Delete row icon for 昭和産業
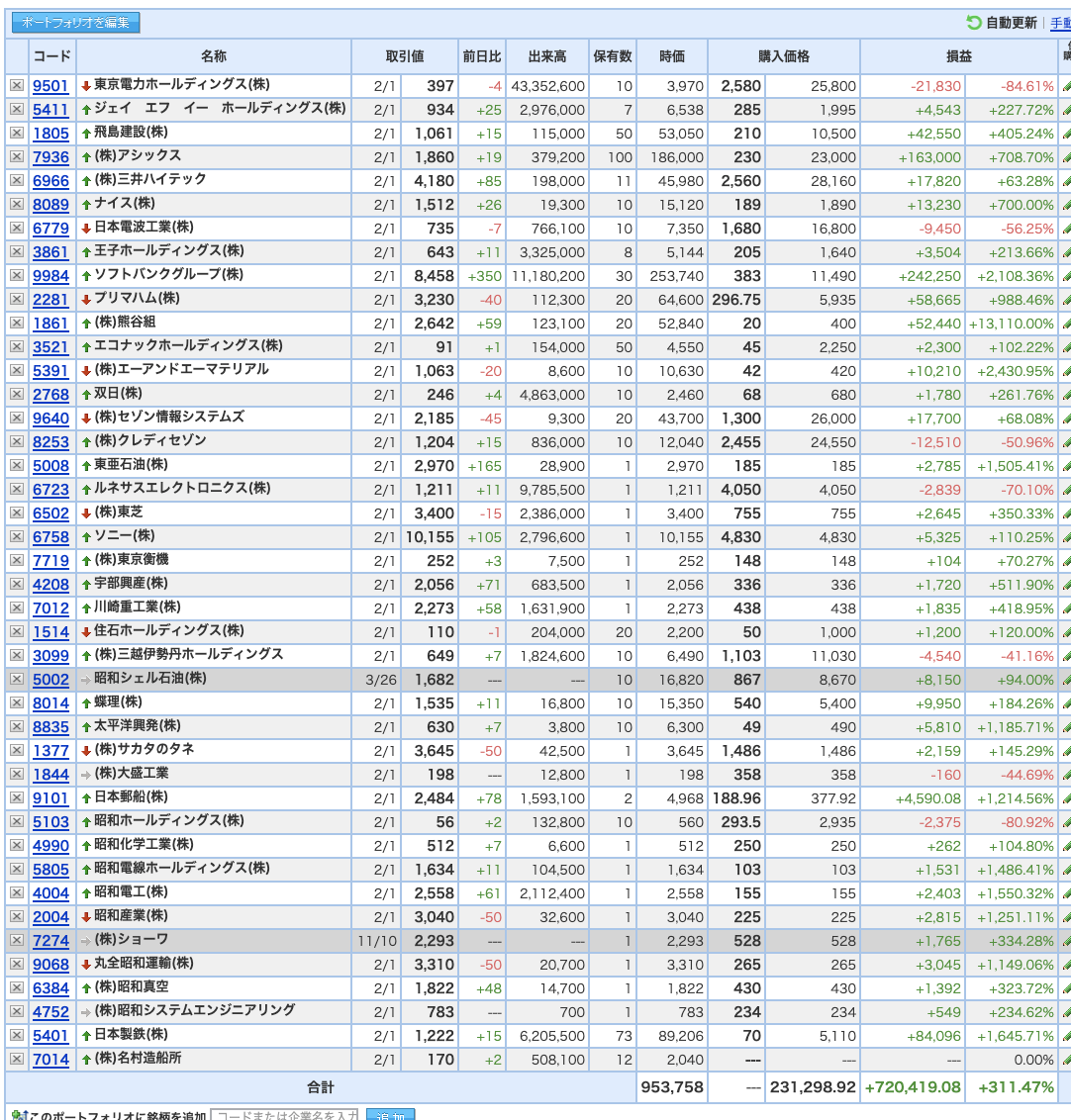This screenshot has width=1071, height=1120. (17, 916)
